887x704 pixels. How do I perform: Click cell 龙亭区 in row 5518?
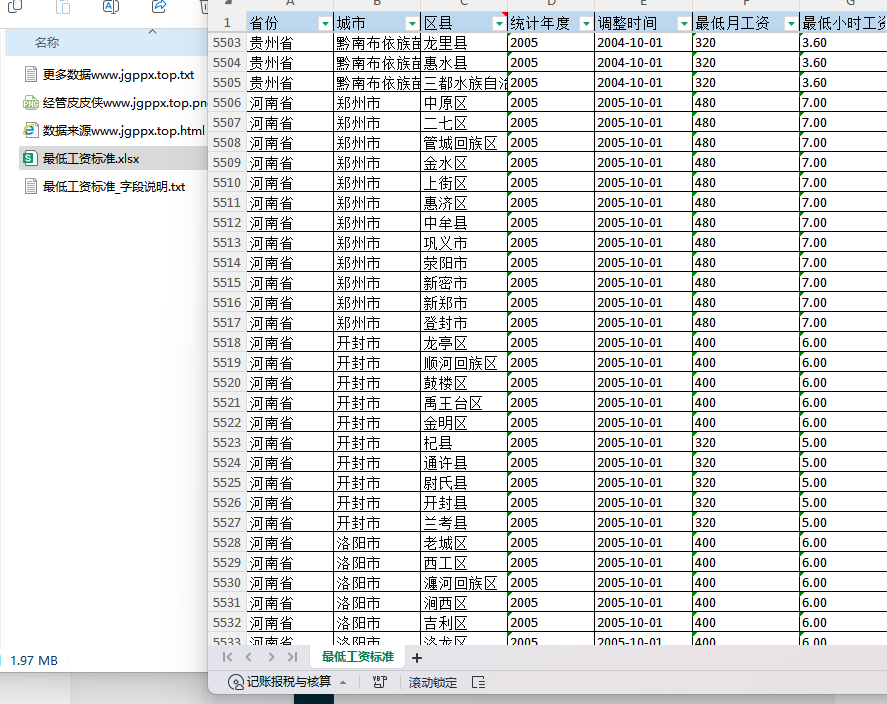click(464, 343)
